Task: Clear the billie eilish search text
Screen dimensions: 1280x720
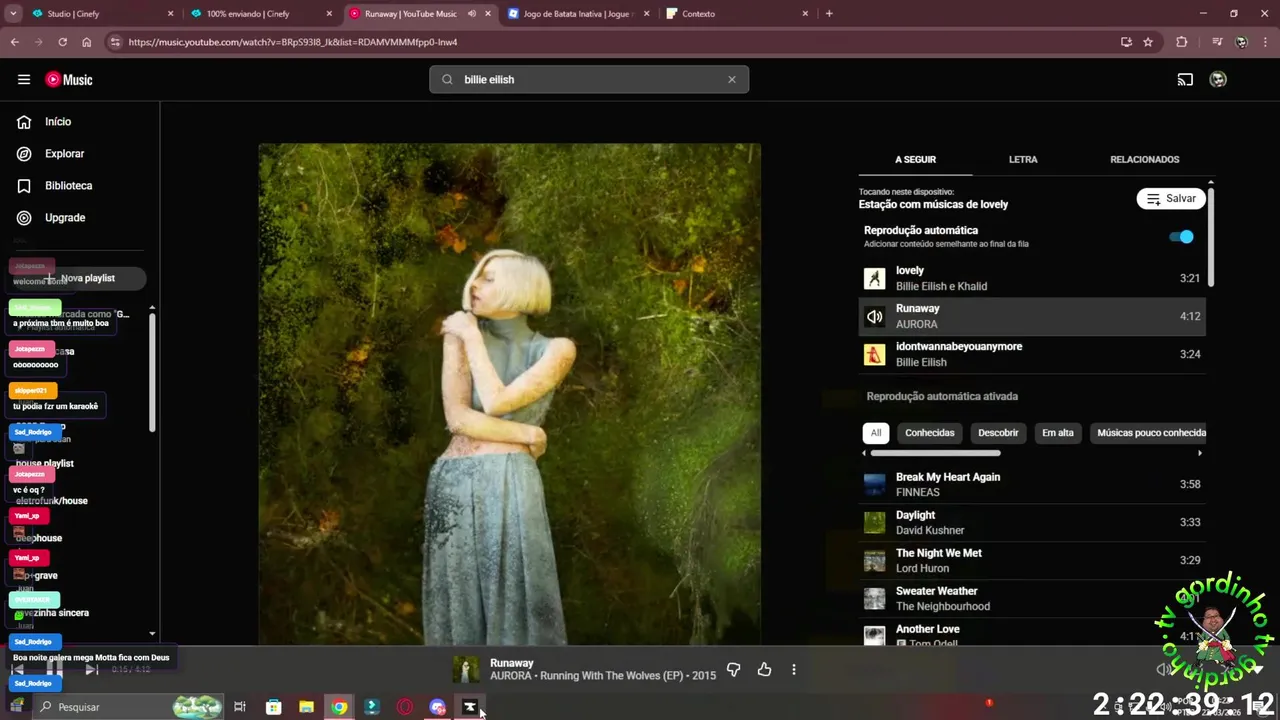Action: pos(731,80)
